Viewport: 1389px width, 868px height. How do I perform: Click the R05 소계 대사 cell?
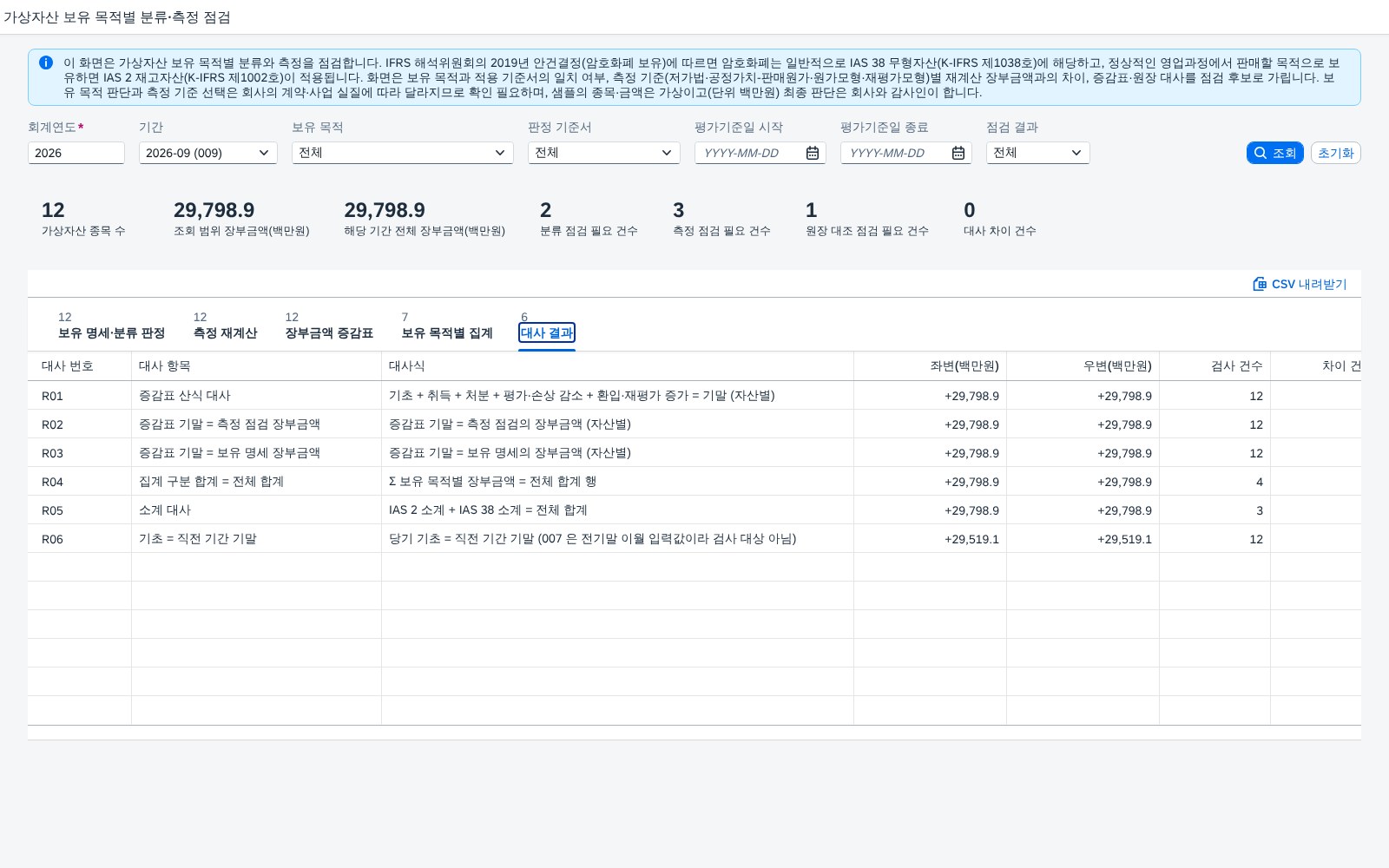(257, 510)
